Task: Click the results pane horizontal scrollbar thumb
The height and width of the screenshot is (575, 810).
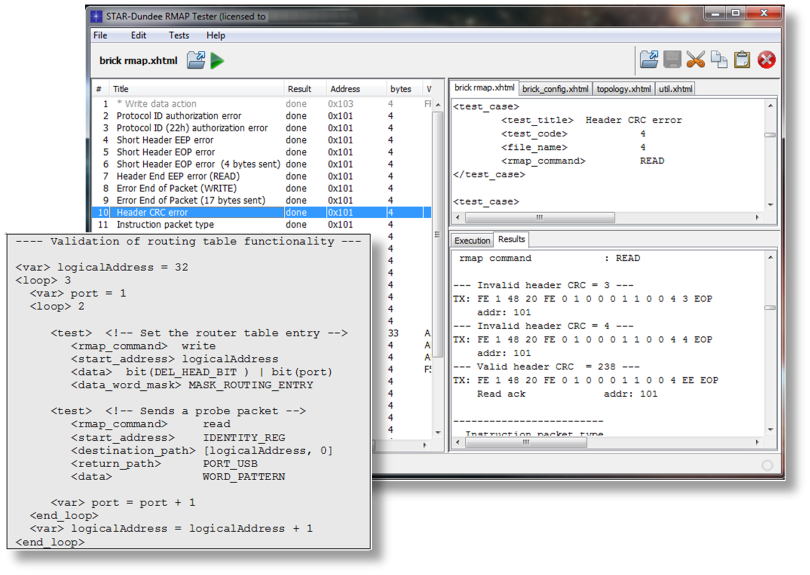Action: click(x=526, y=442)
